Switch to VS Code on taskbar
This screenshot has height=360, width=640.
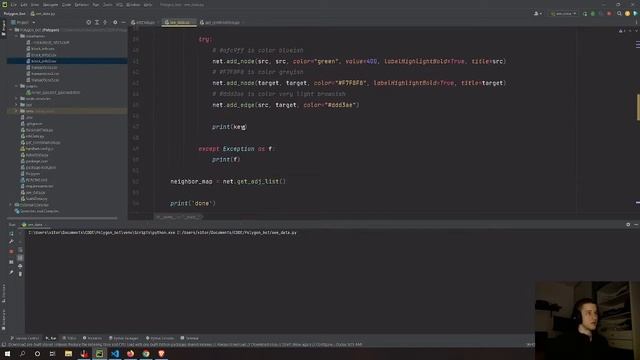[115, 353]
